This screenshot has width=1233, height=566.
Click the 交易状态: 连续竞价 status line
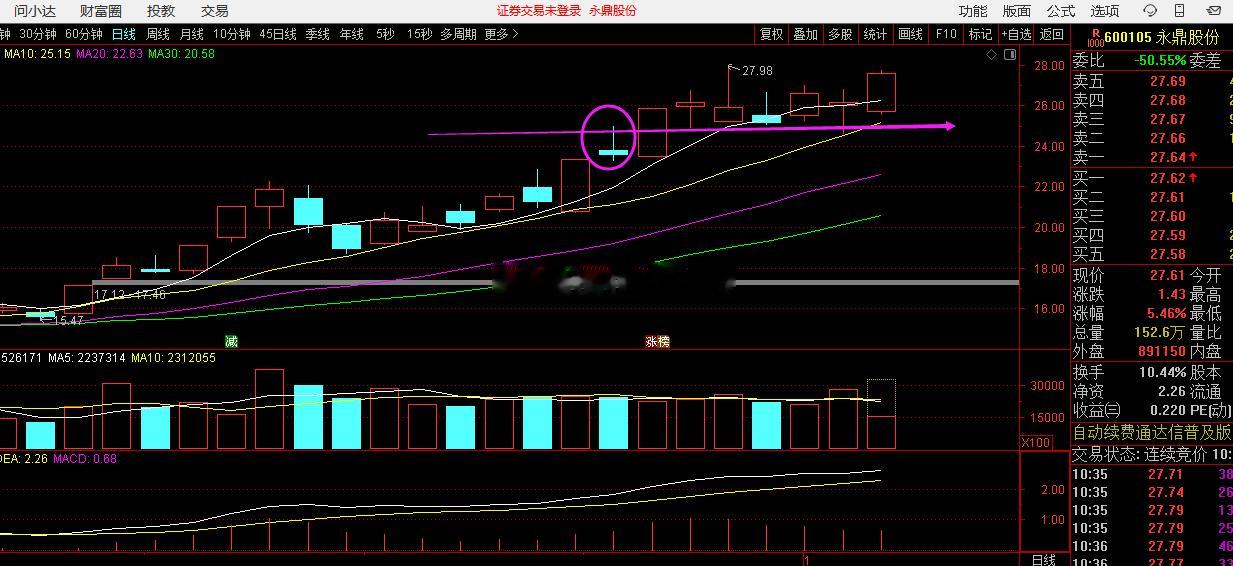tap(1152, 454)
